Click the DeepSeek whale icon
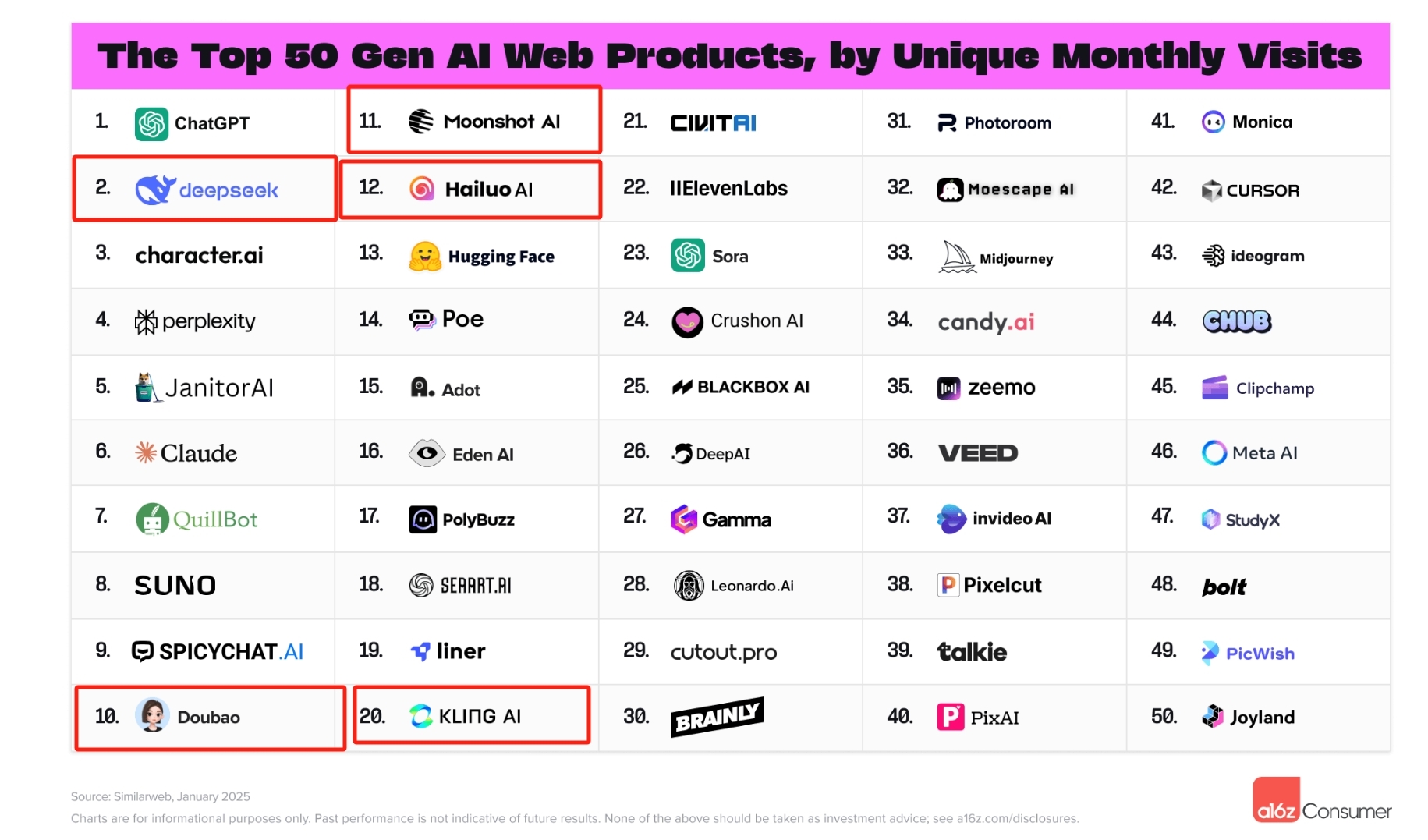This screenshot has height=840, width=1428. tap(155, 190)
